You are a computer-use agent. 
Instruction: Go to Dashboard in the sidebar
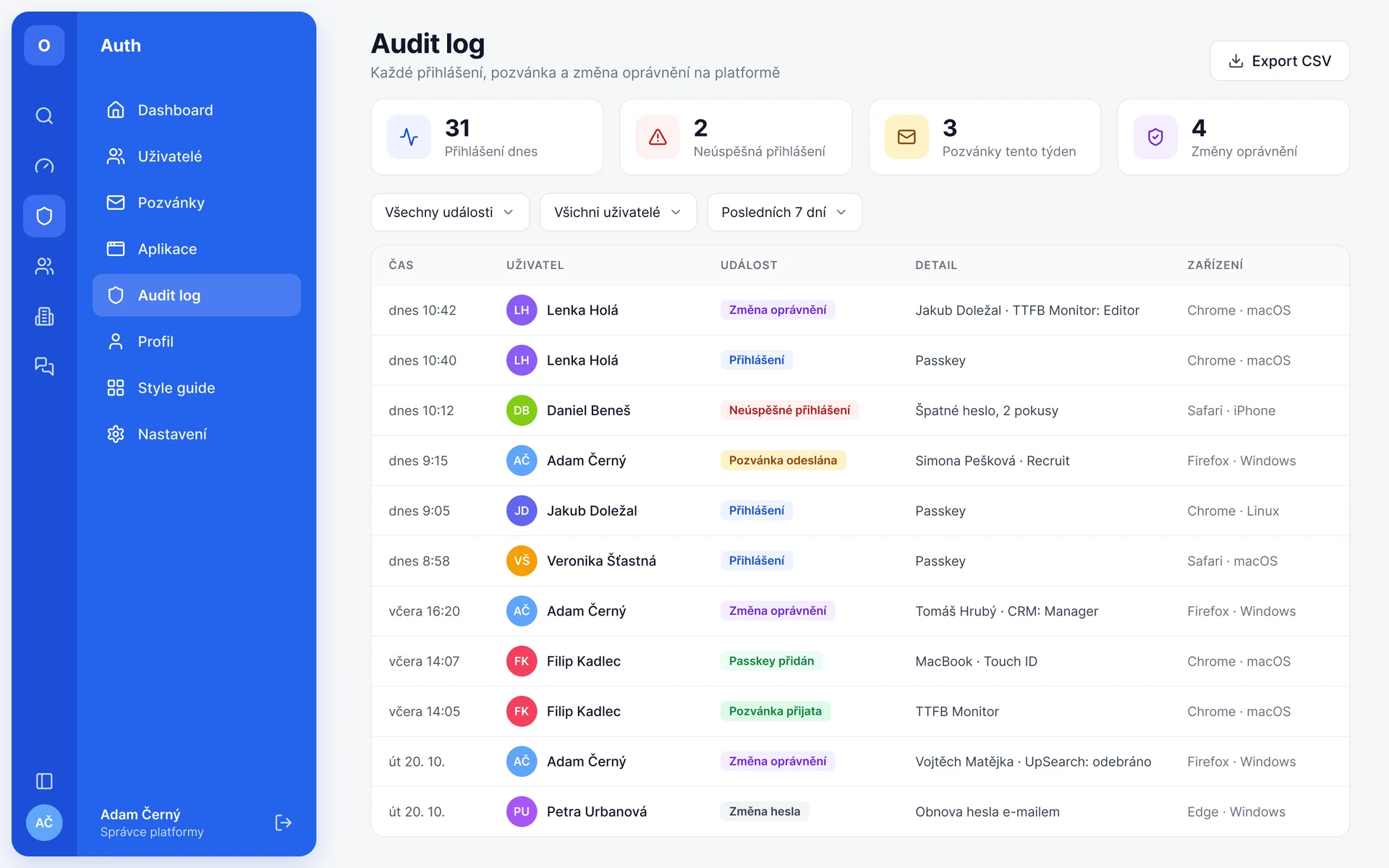point(197,110)
